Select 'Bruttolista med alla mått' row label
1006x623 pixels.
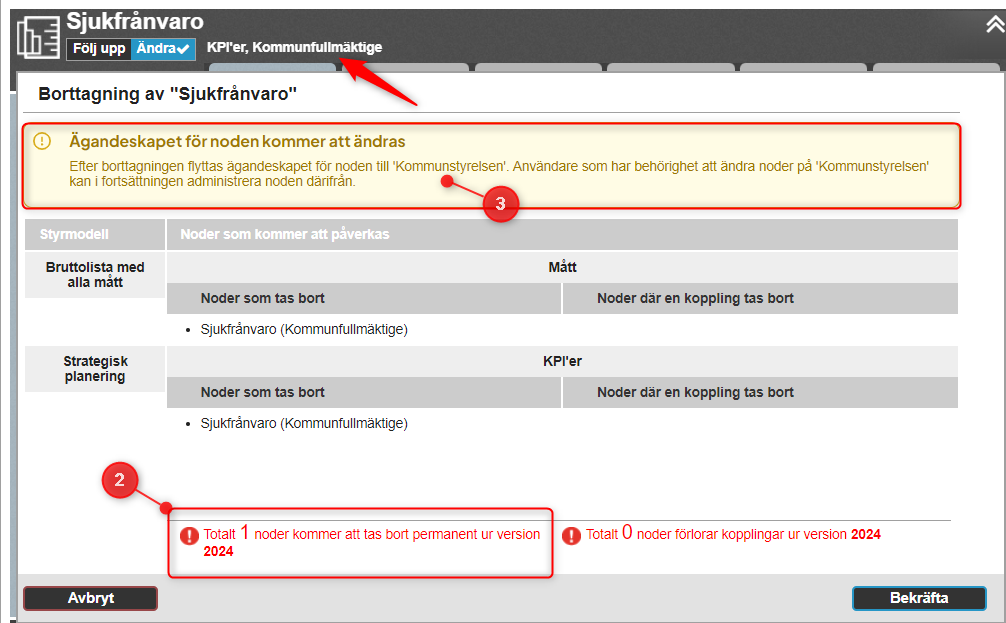coord(95,274)
